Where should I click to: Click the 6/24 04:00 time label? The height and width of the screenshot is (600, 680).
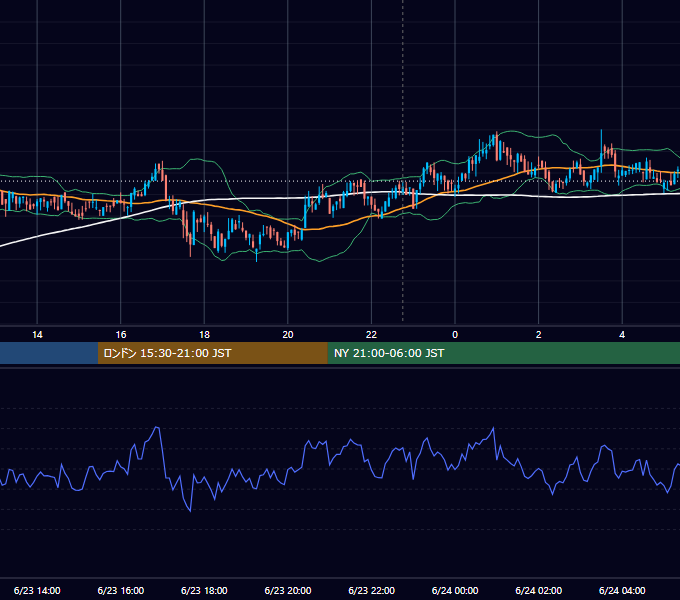tap(622, 590)
